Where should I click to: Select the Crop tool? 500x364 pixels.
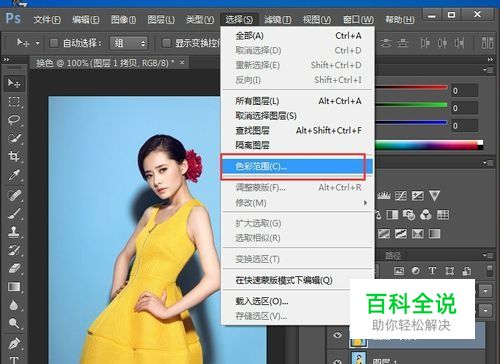pos(14,156)
